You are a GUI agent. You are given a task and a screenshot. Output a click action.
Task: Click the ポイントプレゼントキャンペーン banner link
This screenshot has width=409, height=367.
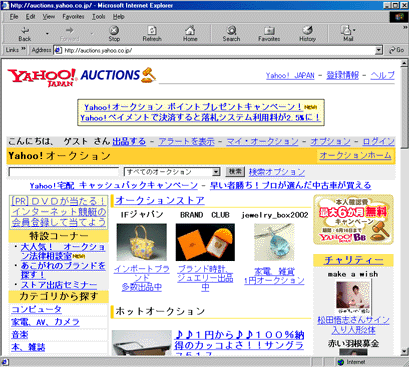193,107
